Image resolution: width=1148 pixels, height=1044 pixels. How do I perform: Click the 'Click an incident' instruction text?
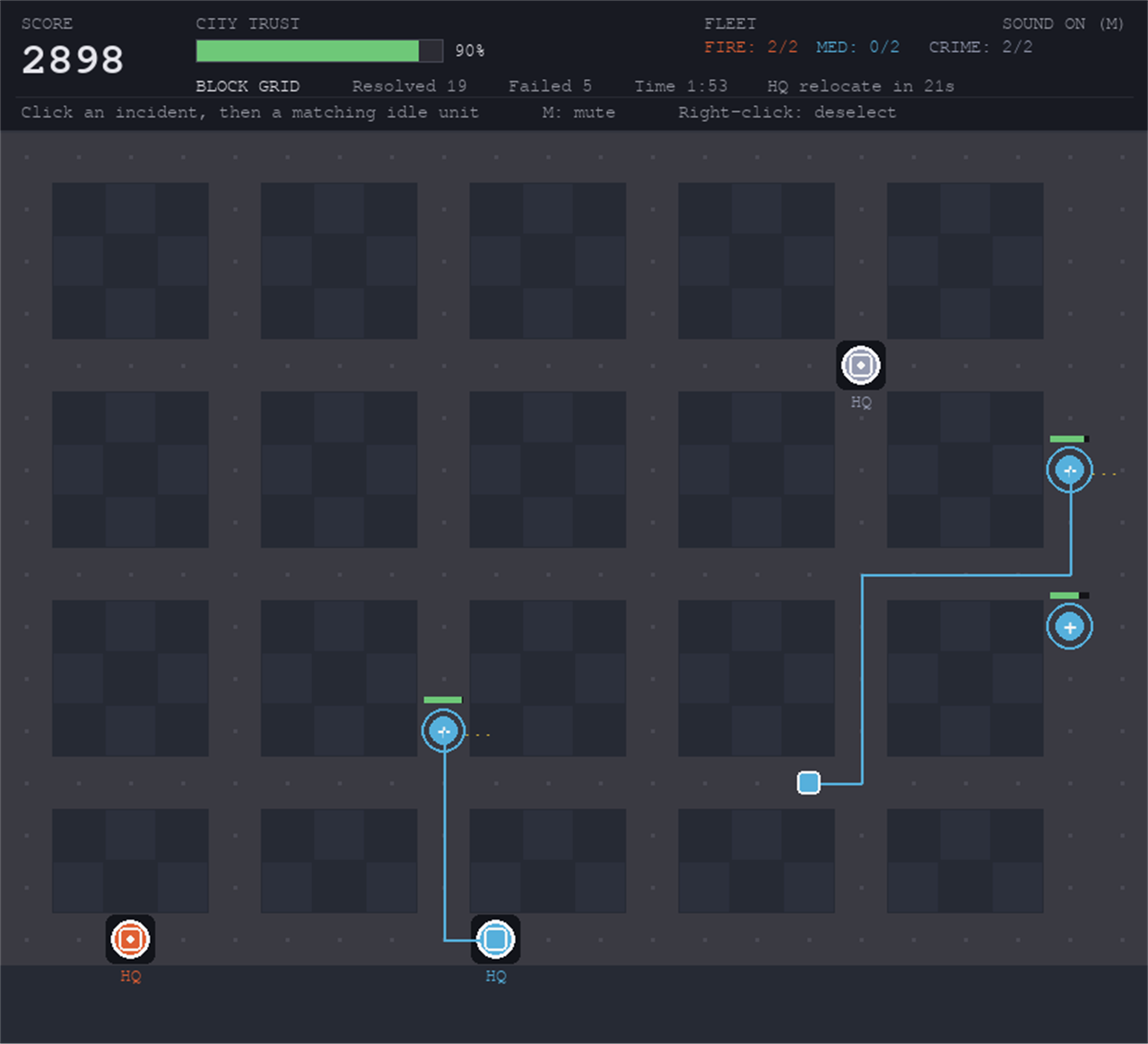tap(250, 112)
